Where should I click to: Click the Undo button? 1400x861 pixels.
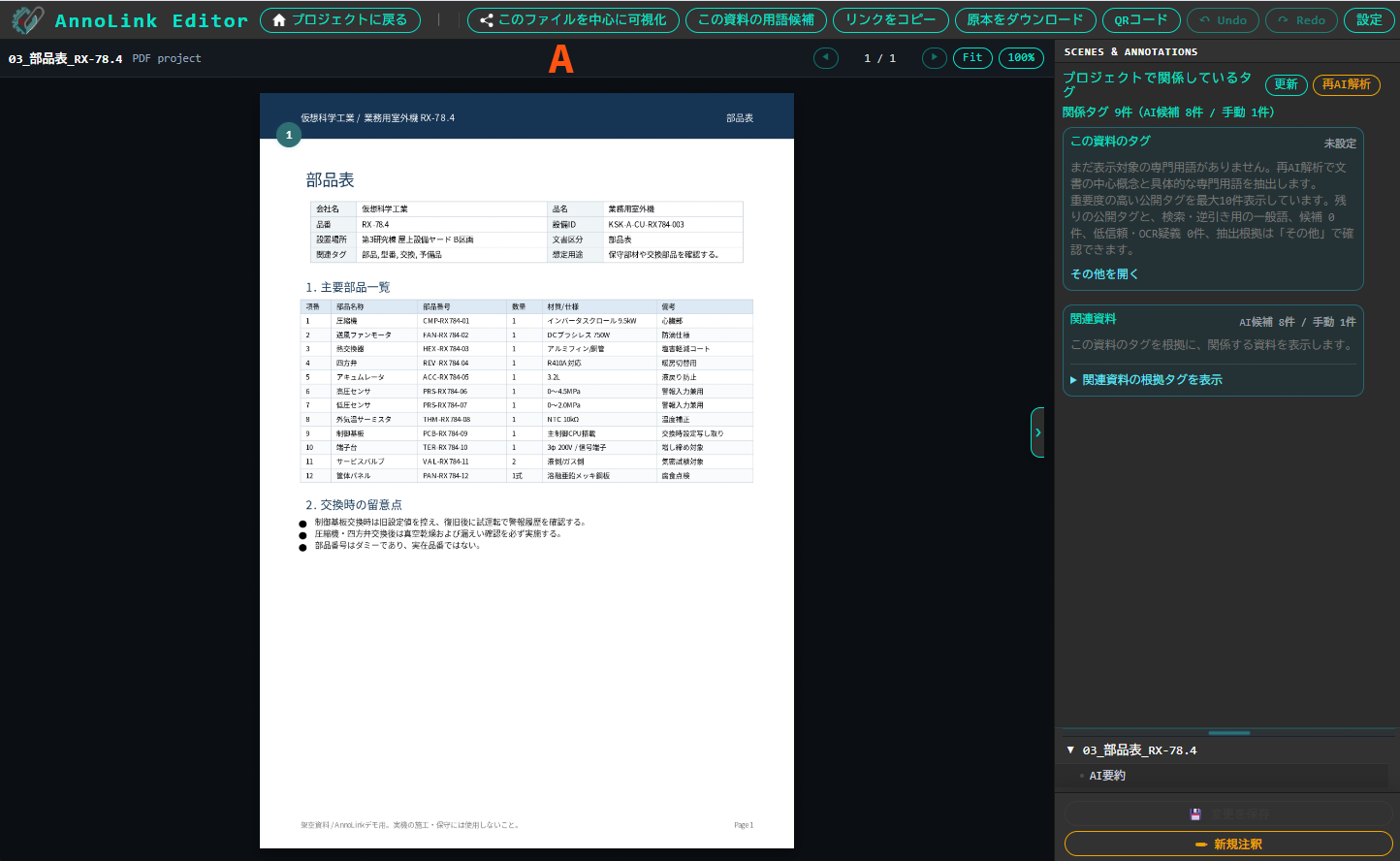(1224, 19)
